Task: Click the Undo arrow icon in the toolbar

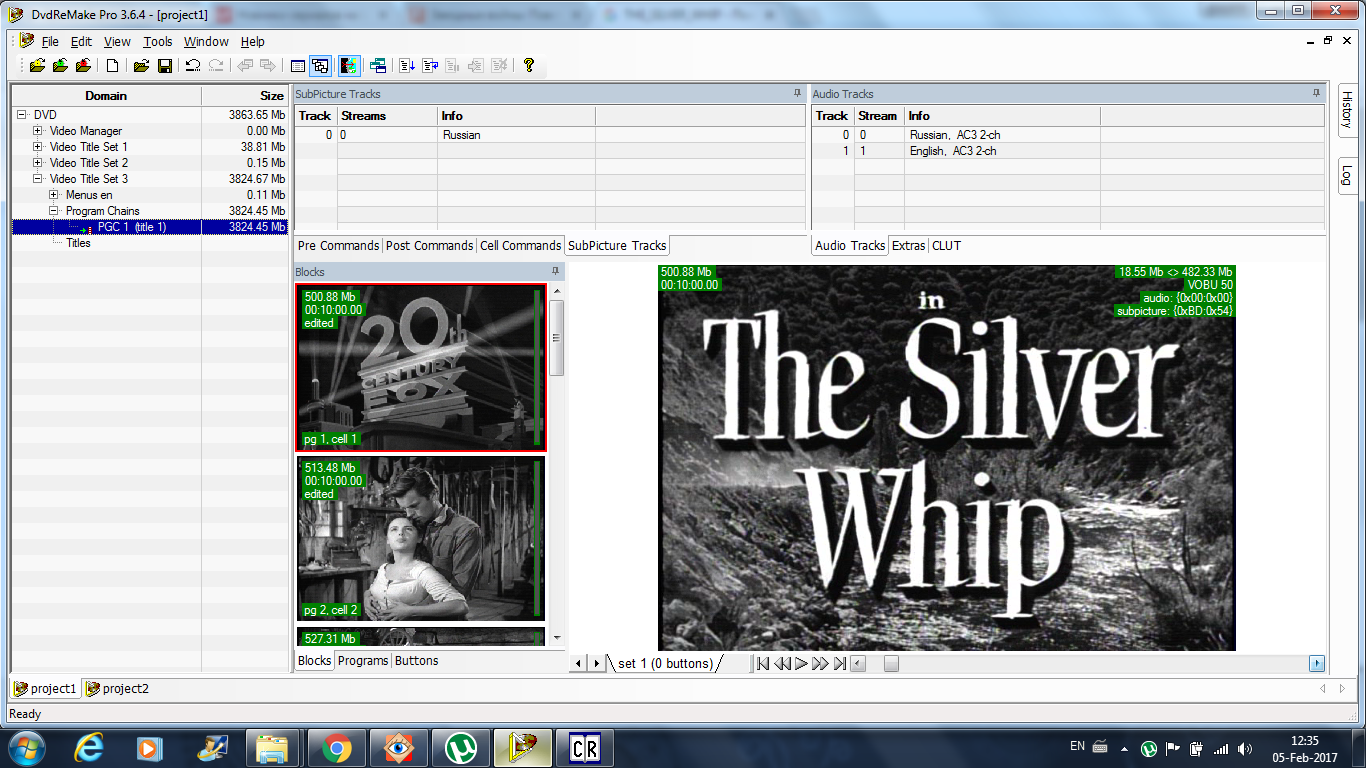Action: tap(193, 66)
